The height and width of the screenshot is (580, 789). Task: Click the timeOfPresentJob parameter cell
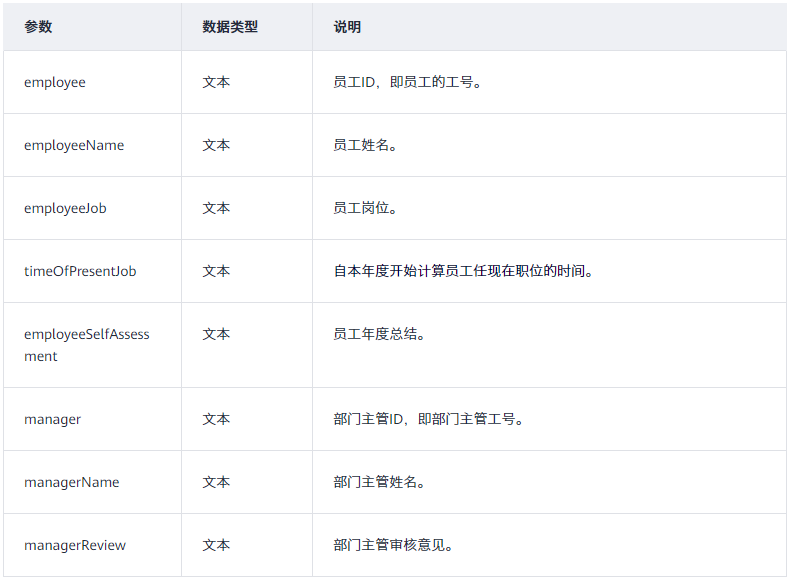tap(80, 271)
